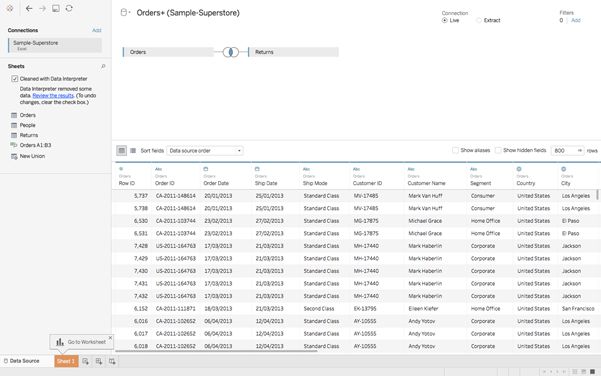
Task: Open the Sheet 1 tab
Action: (x=66, y=361)
